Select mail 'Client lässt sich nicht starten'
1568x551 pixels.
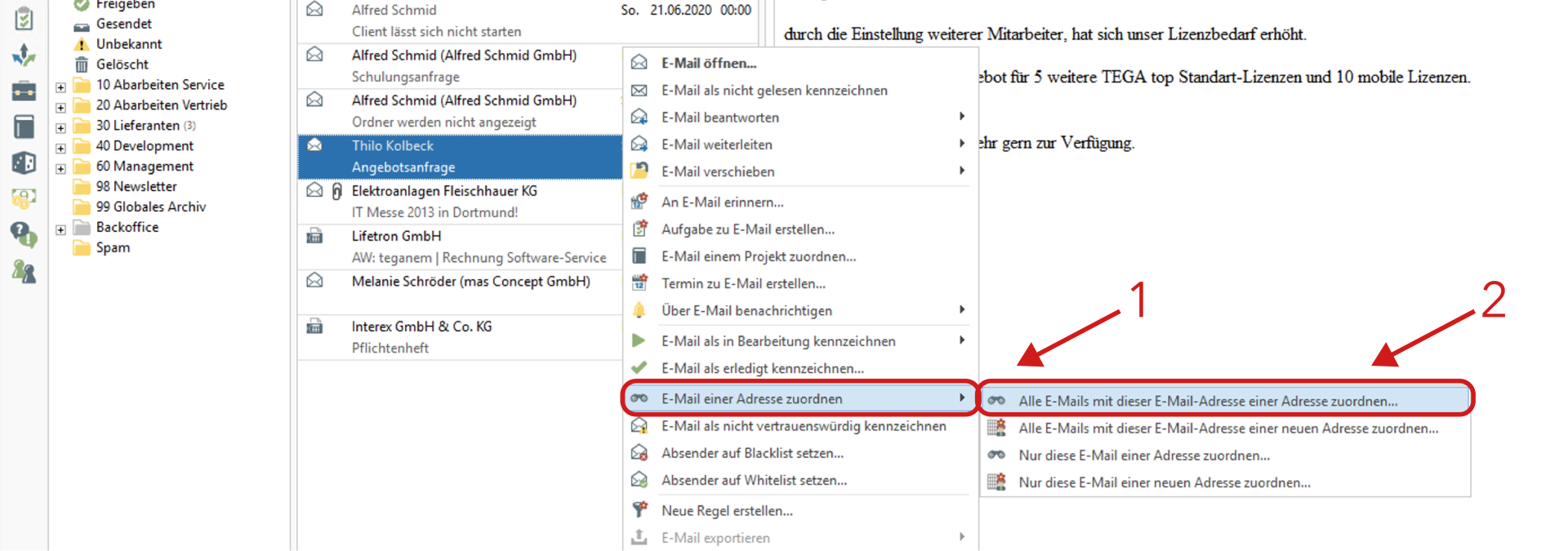click(436, 32)
